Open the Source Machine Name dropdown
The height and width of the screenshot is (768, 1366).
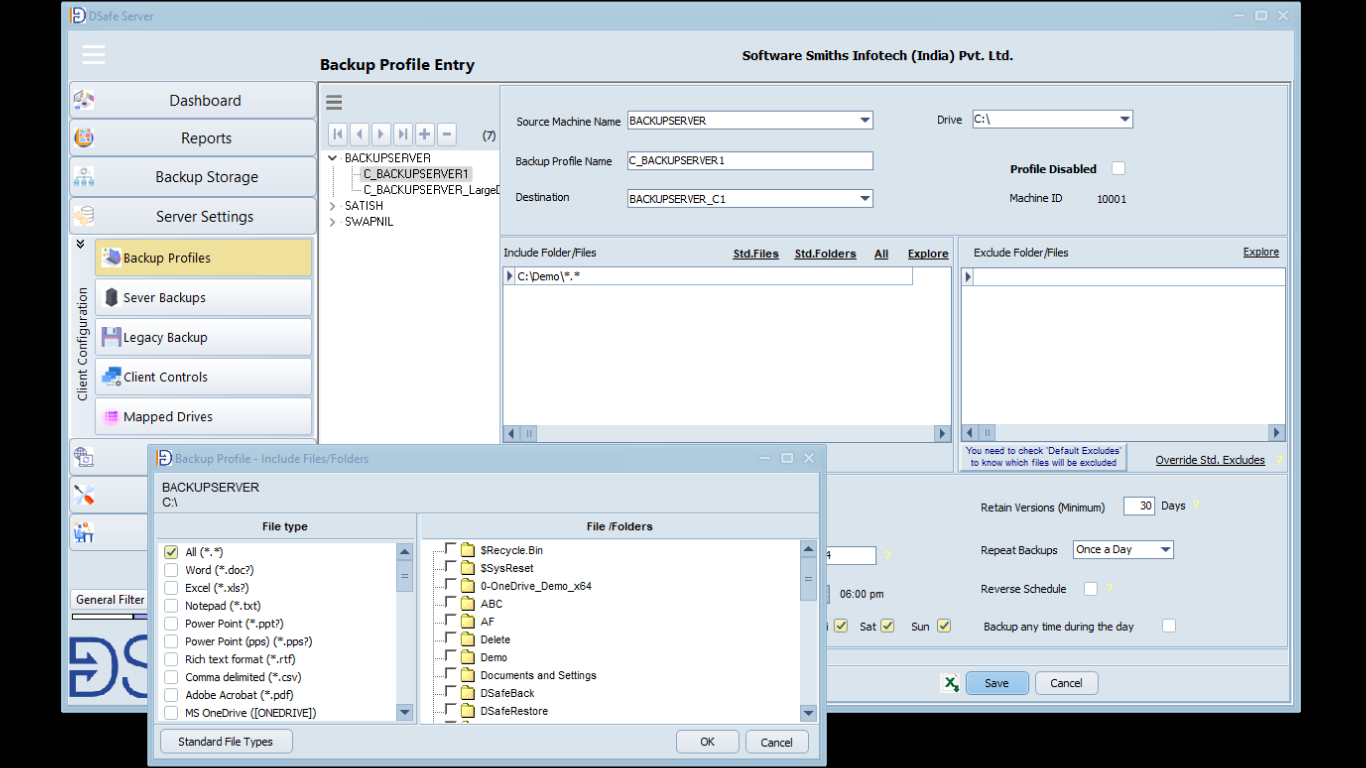click(x=865, y=120)
